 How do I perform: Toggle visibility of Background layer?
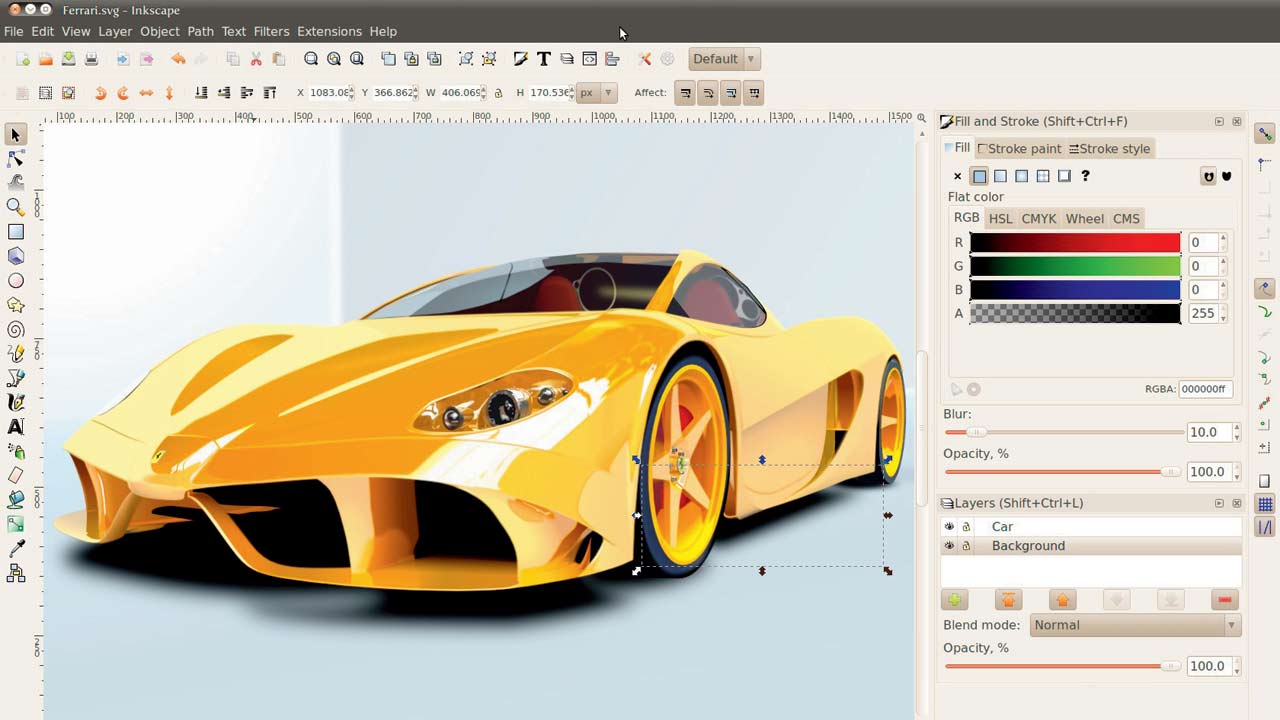[949, 546]
